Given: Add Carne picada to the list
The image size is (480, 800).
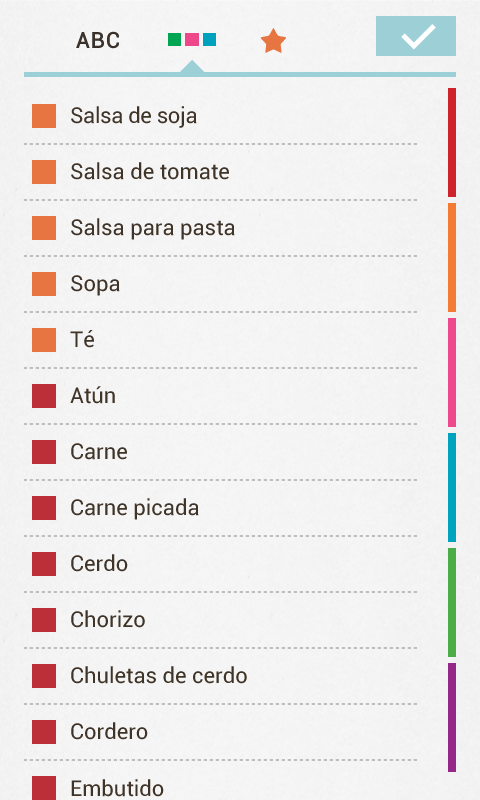Looking at the screenshot, I should coord(220,508).
